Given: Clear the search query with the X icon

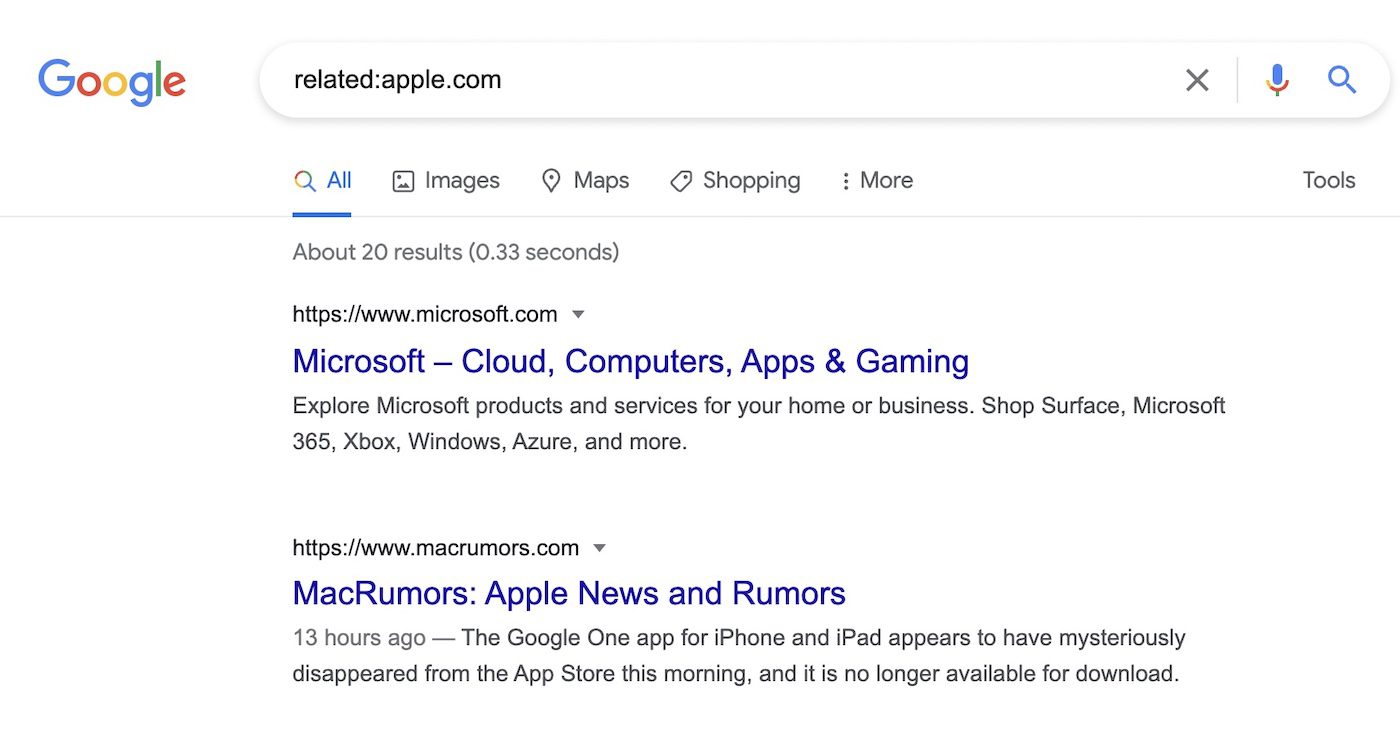Looking at the screenshot, I should (x=1197, y=80).
